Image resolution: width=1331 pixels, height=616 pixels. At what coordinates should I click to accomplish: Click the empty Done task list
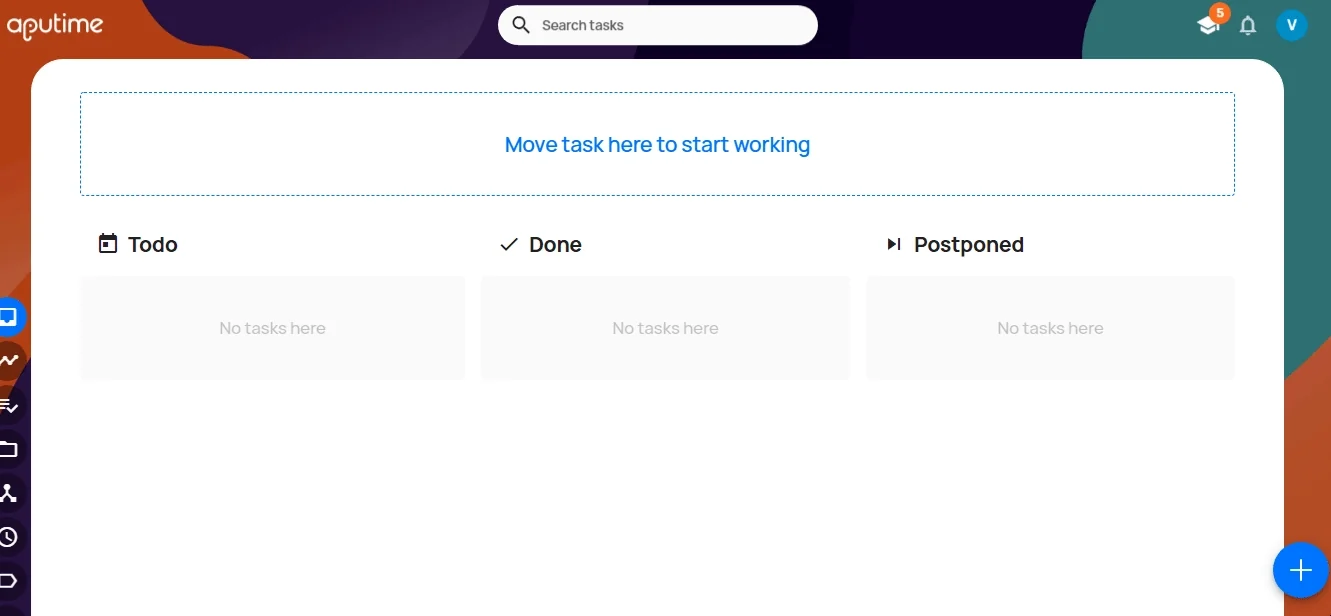pyautogui.click(x=665, y=328)
